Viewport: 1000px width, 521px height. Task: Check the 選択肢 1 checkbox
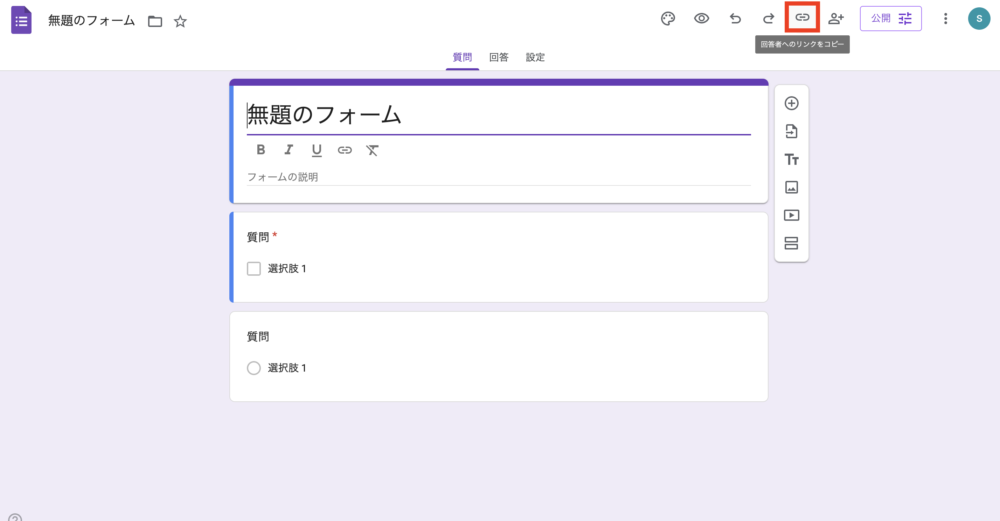(x=254, y=268)
